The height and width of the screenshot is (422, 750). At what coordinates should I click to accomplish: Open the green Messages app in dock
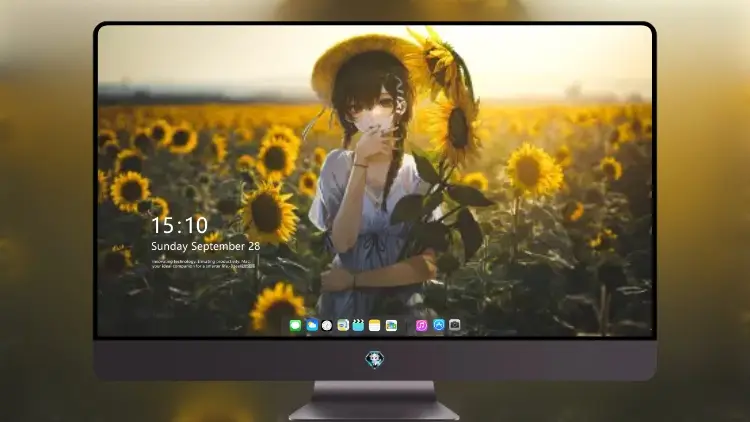295,325
